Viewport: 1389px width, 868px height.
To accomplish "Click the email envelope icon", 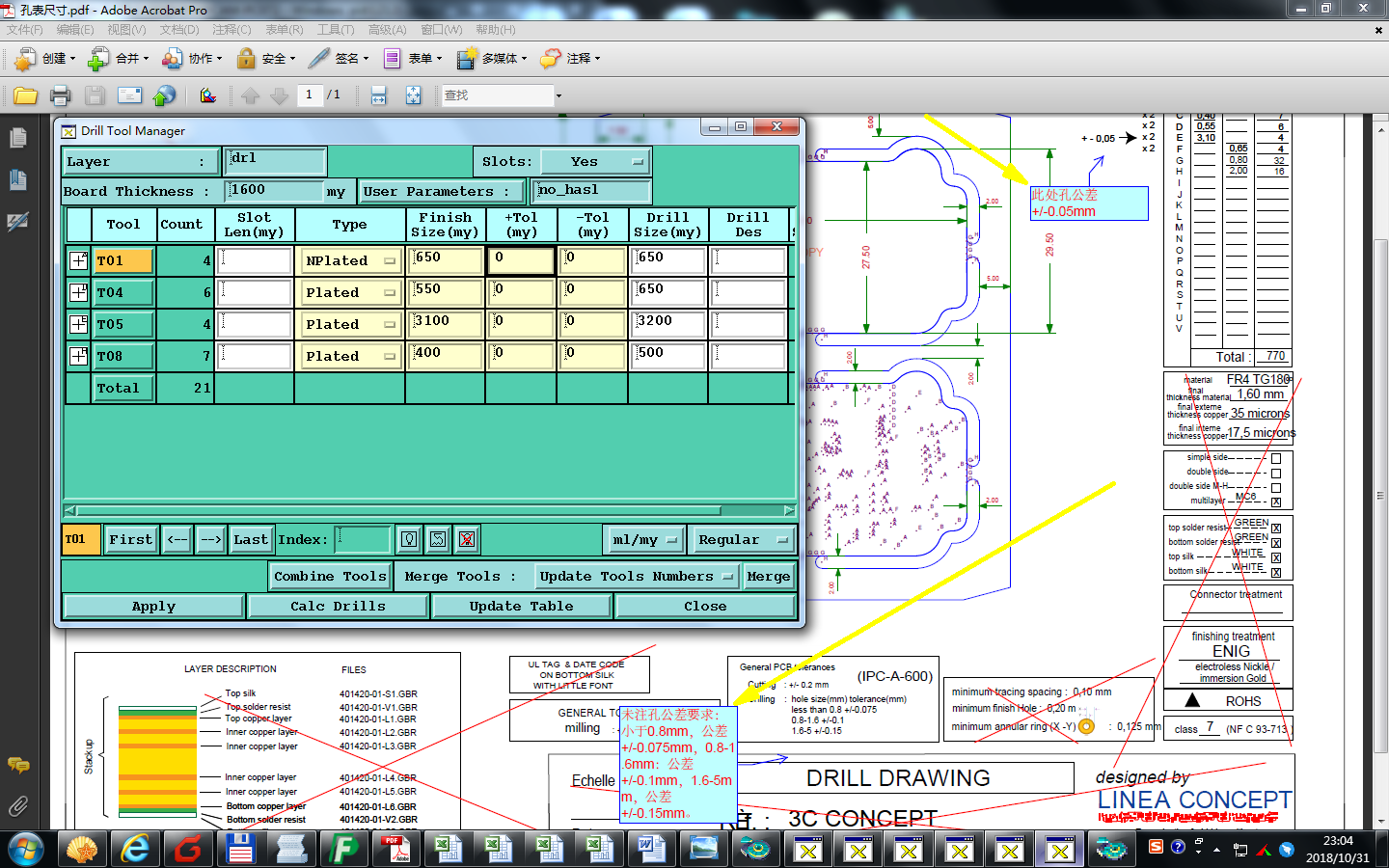I will click(129, 95).
